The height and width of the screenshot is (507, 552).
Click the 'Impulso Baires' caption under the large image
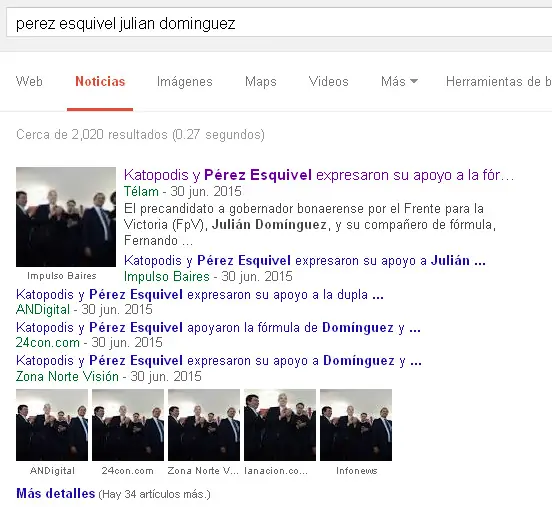pyautogui.click(x=62, y=276)
